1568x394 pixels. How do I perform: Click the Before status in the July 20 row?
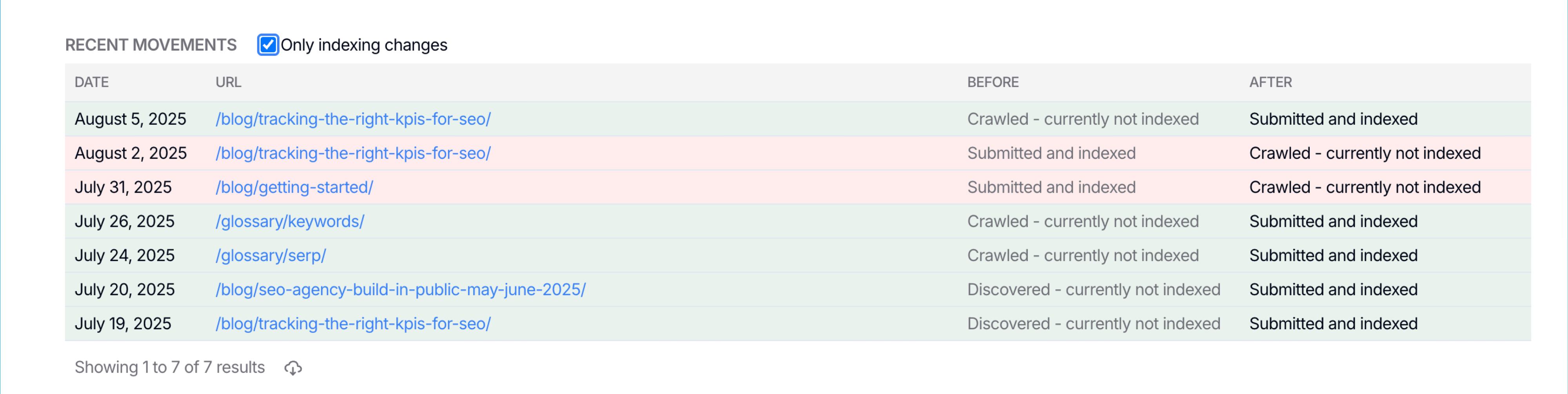point(1093,290)
